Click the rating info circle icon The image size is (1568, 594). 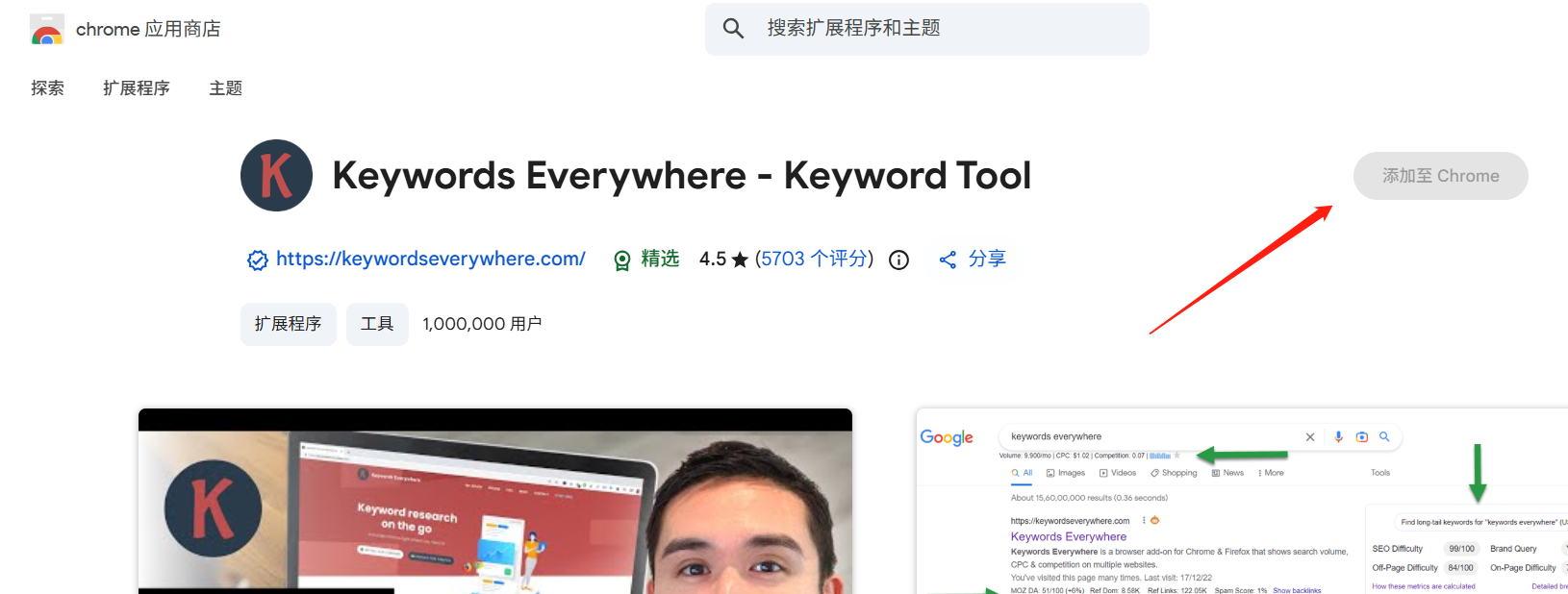pos(898,260)
